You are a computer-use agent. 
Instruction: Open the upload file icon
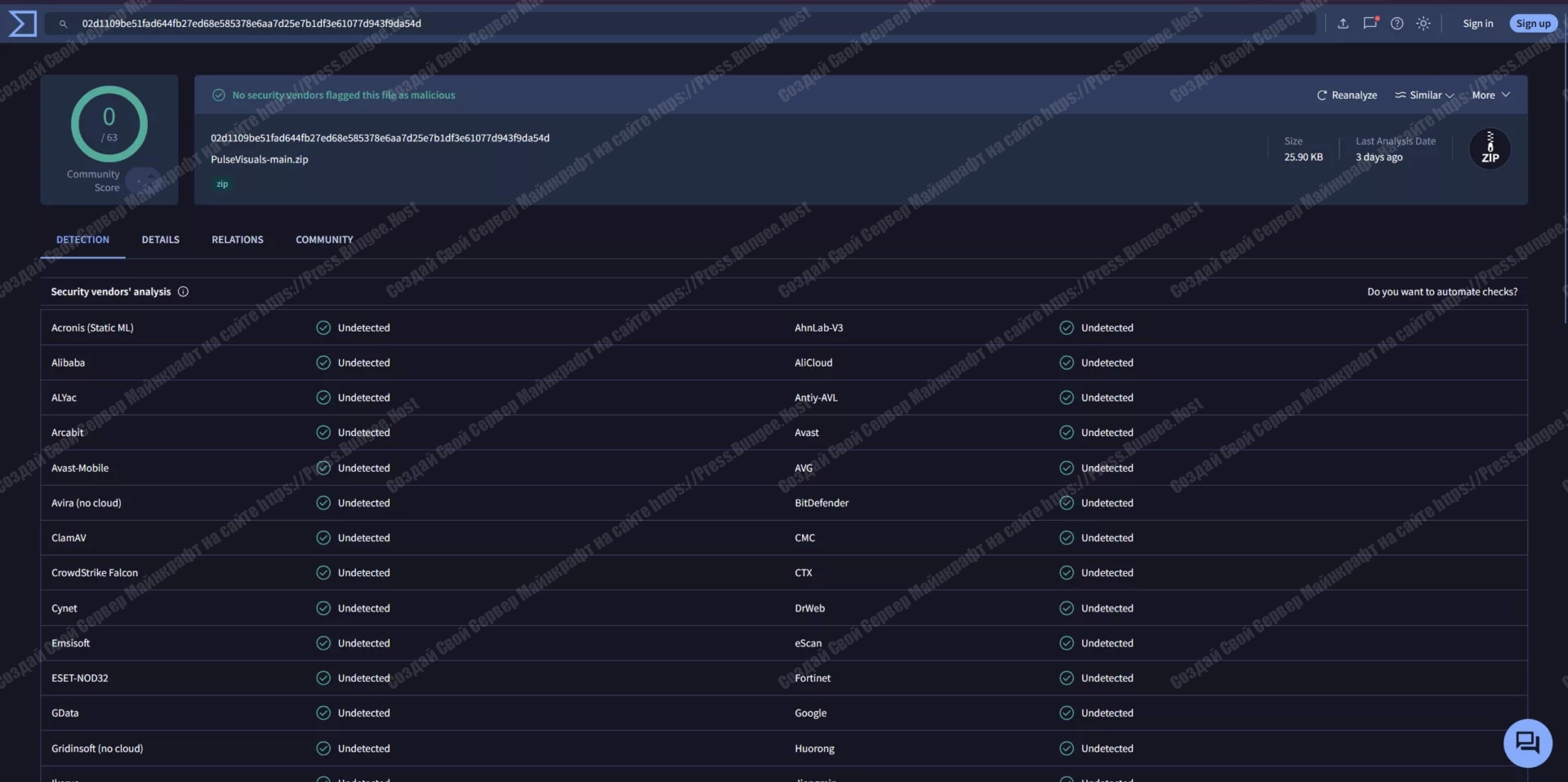click(x=1343, y=24)
